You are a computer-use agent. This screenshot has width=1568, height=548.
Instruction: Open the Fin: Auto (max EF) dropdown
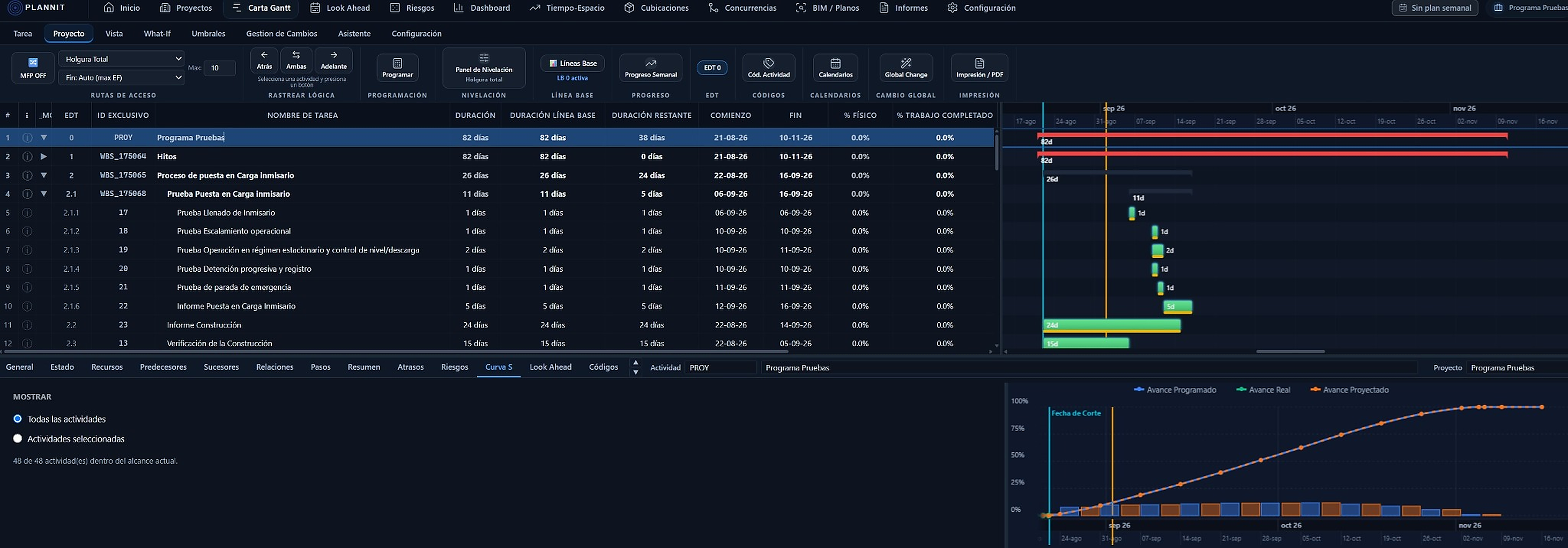(121, 77)
